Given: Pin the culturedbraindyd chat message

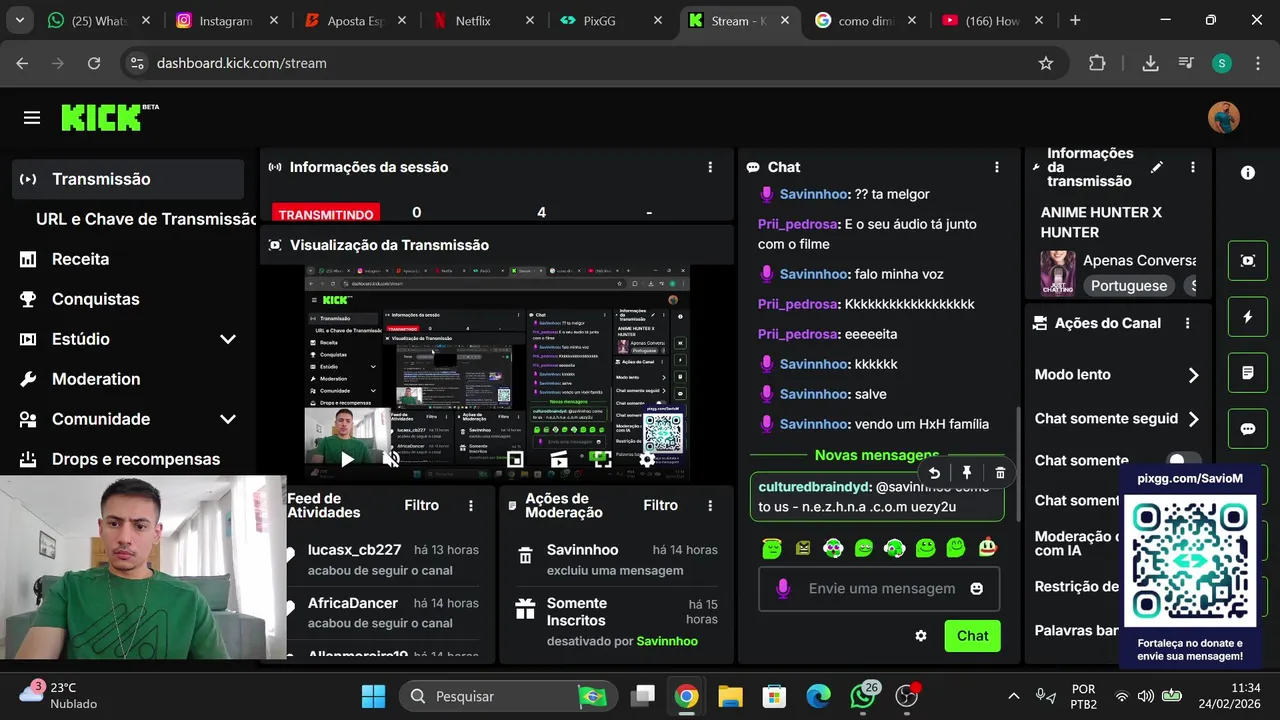Looking at the screenshot, I should tap(967, 473).
